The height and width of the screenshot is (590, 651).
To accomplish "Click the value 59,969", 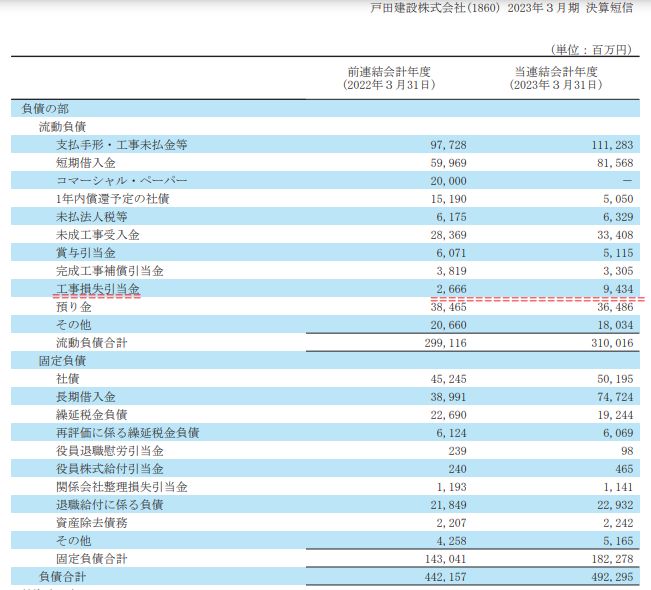I will pos(448,163).
